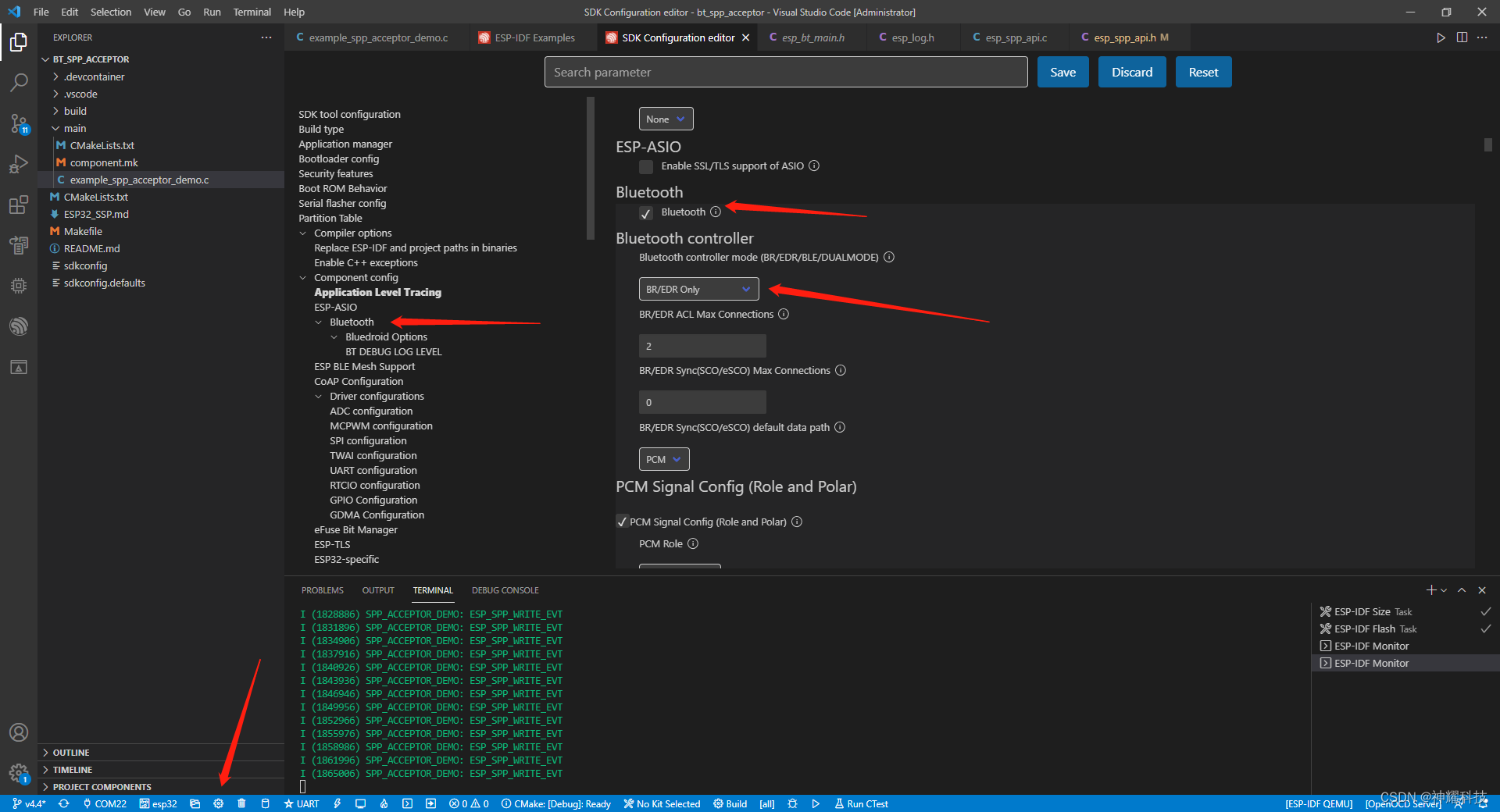Screen dimensions: 1500x812
Task: Open the ESP-IDF Explorer sidebar icon
Action: [x=19, y=326]
